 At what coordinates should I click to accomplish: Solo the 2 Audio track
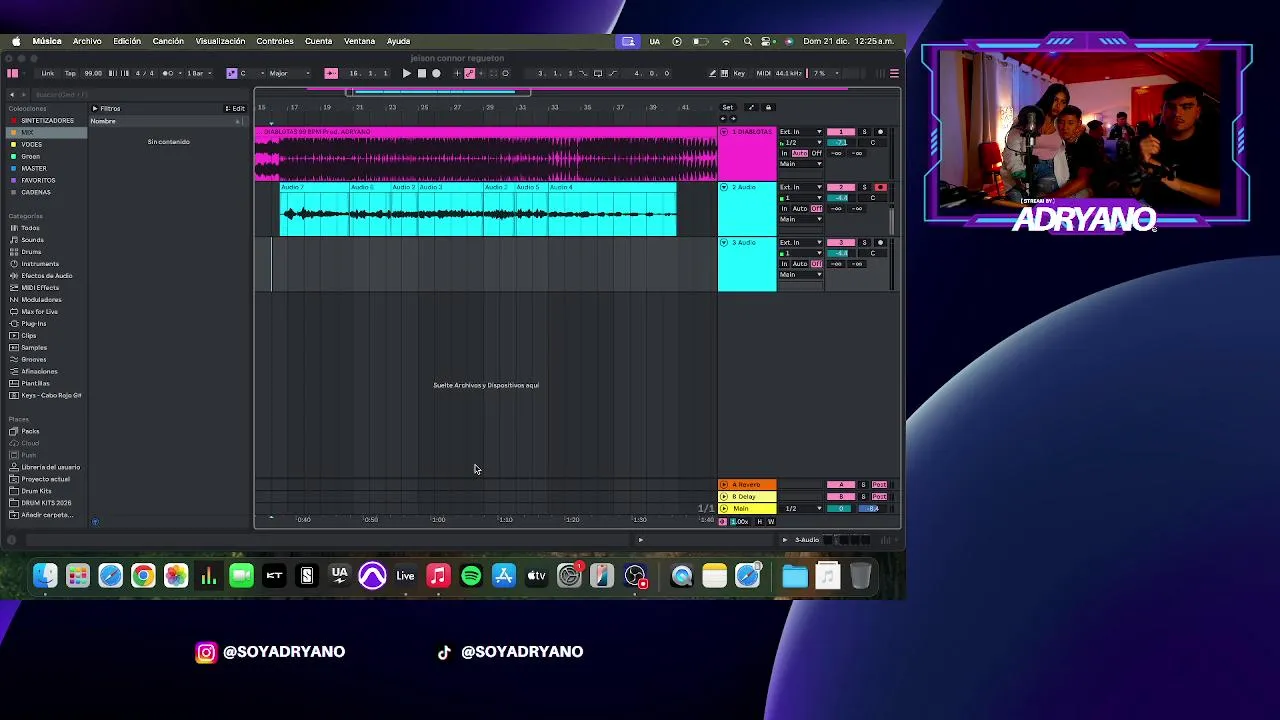click(864, 187)
